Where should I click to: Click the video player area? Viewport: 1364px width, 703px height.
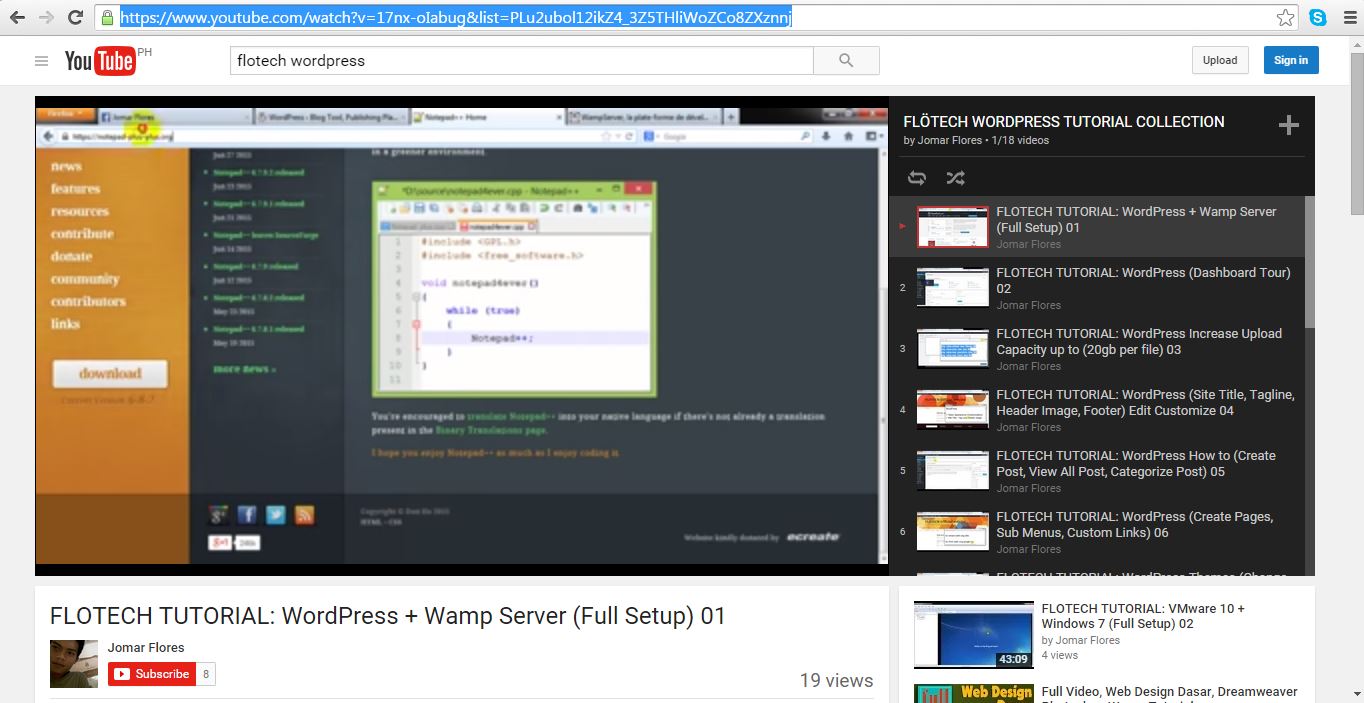click(x=461, y=336)
